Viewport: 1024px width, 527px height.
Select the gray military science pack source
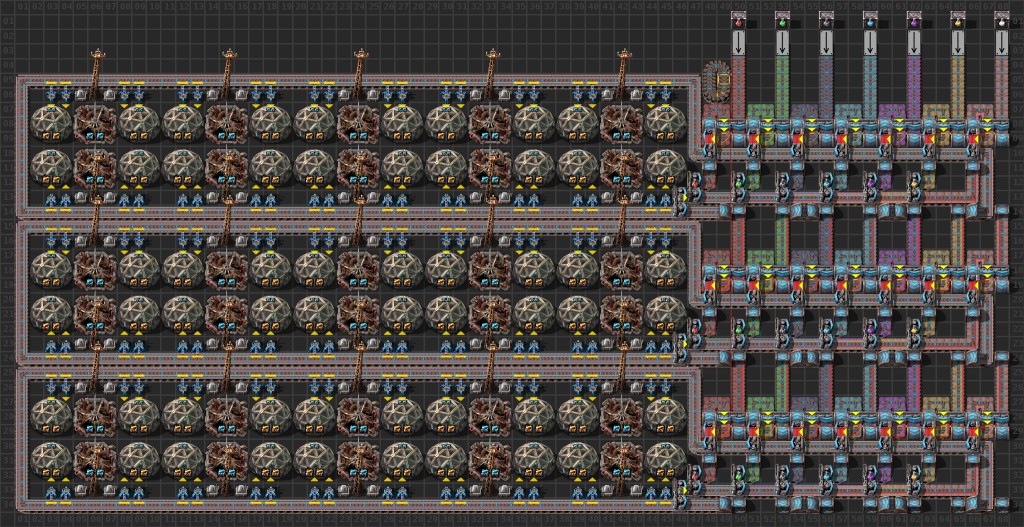pos(827,20)
